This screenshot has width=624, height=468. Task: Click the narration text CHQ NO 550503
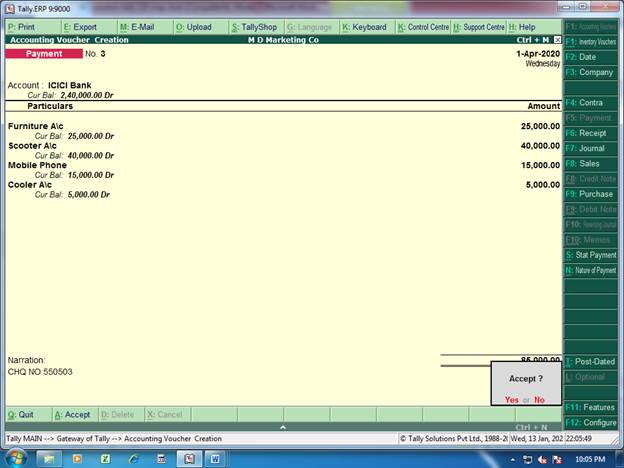pos(40,372)
